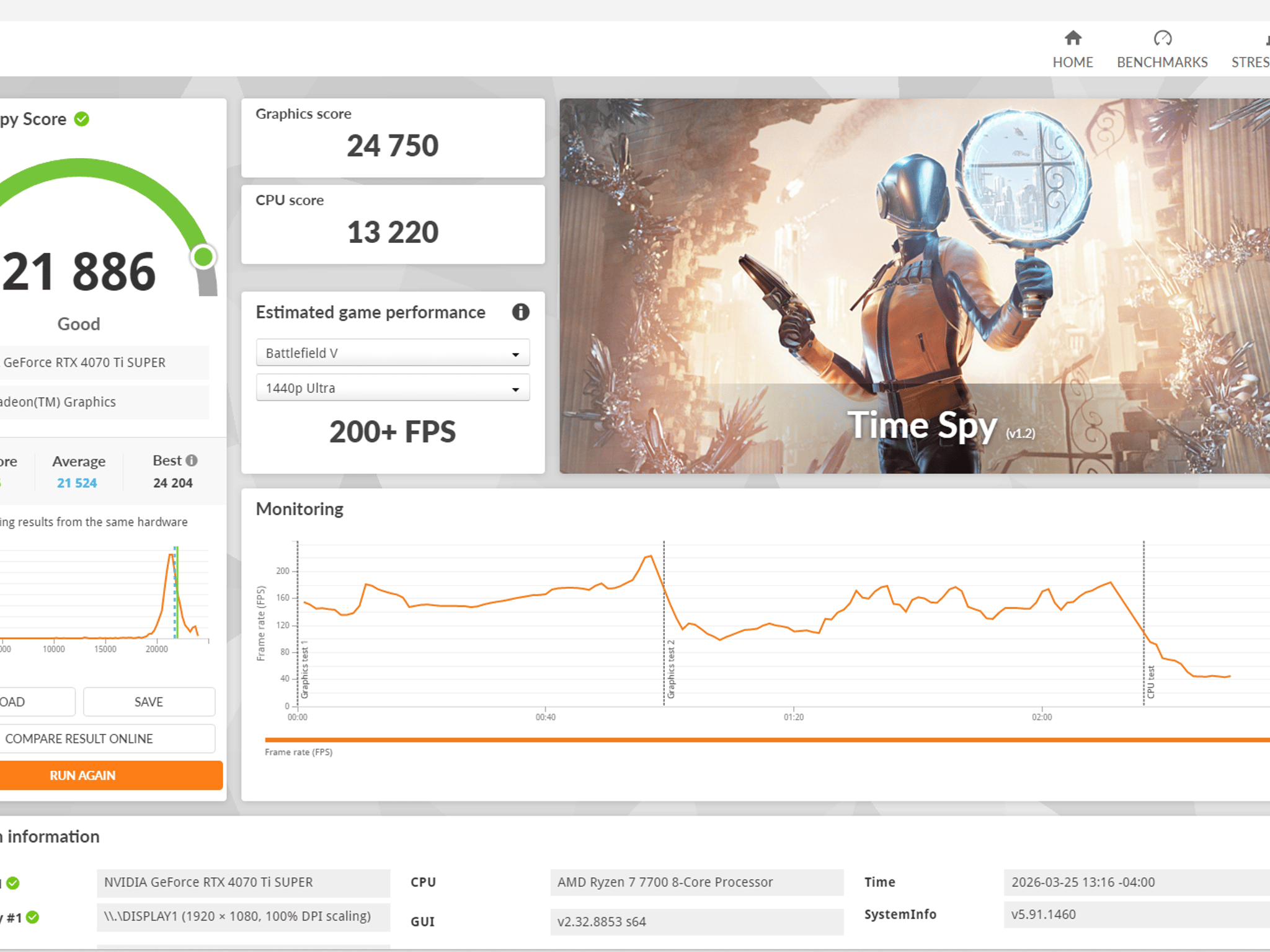Click the green check icon by Display #1

[x=33, y=917]
